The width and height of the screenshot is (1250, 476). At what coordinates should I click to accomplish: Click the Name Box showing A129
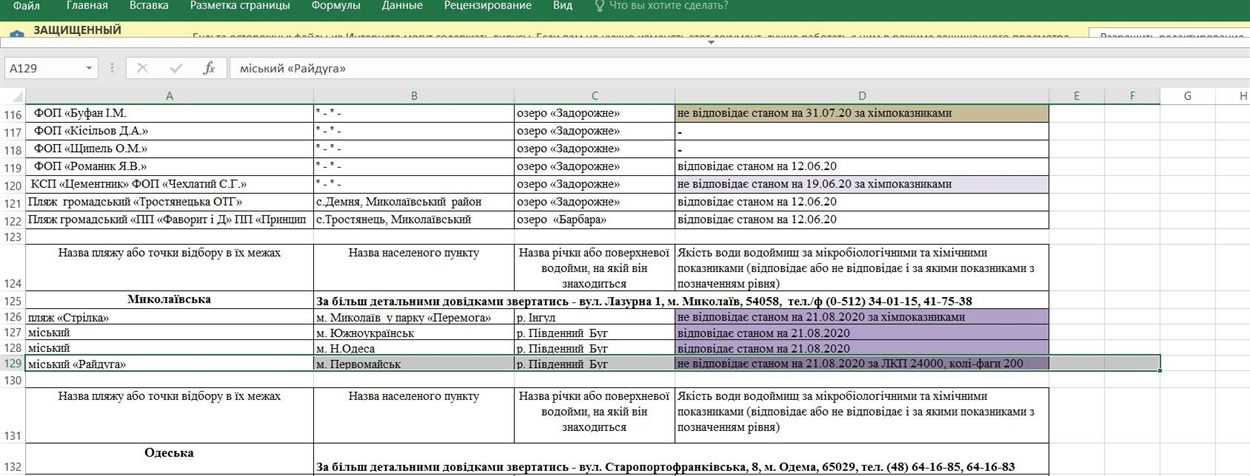pyautogui.click(x=44, y=68)
